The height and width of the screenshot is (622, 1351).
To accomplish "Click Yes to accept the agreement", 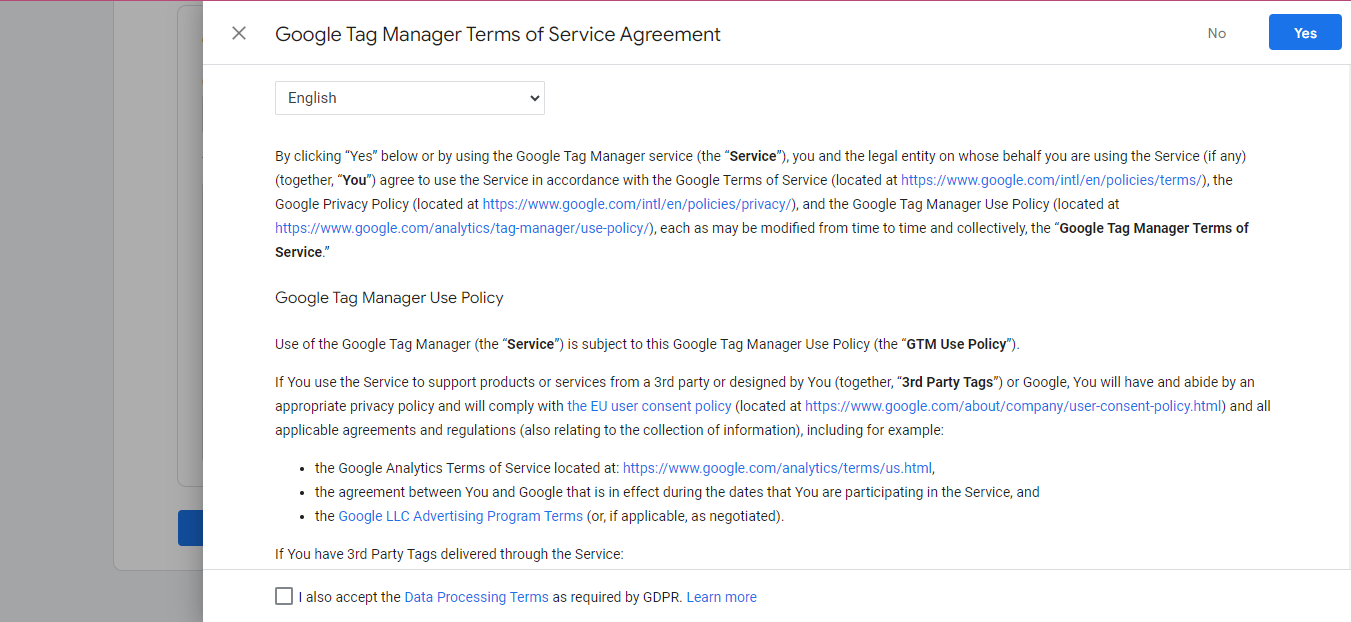I will [1305, 33].
